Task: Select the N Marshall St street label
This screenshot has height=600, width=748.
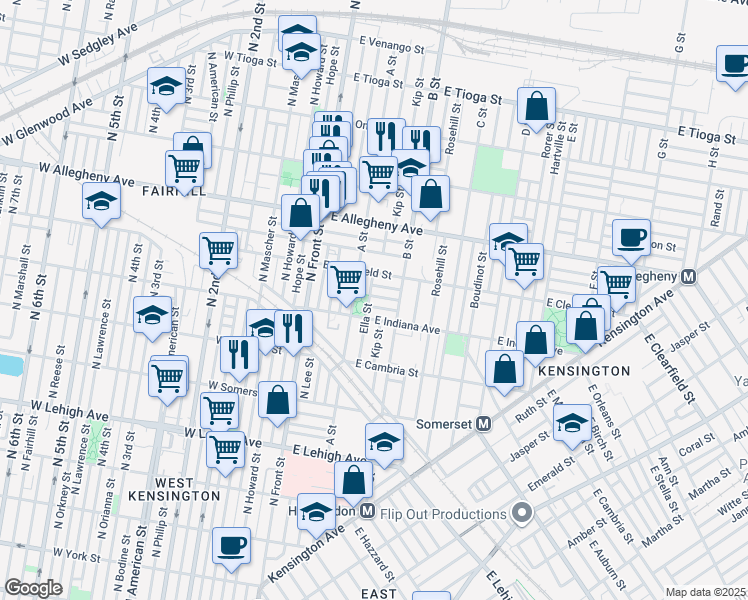Action: (21, 277)
